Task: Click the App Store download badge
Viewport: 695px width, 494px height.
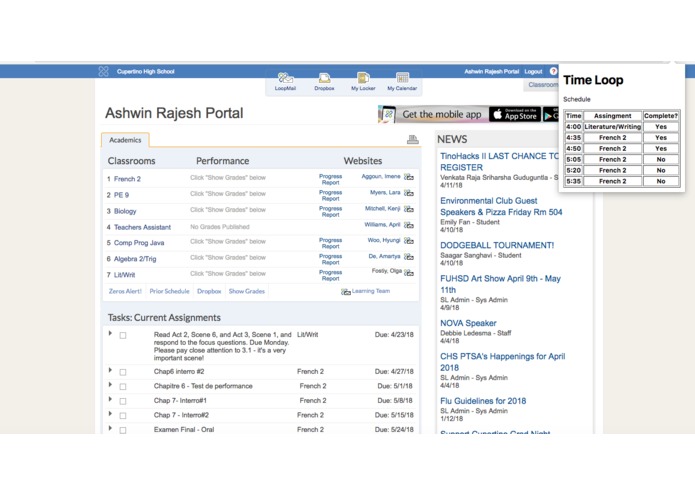Action: point(514,114)
